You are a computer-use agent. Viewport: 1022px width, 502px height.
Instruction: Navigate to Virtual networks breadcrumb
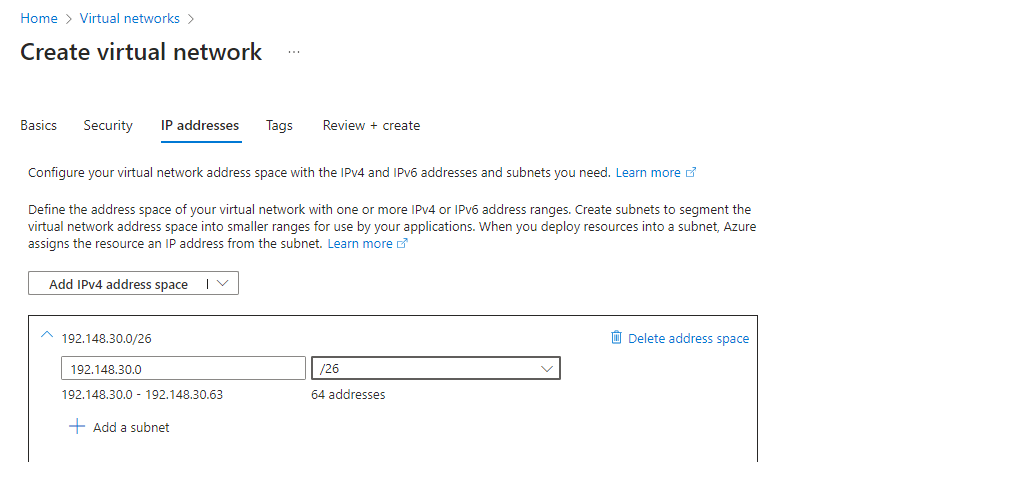point(130,19)
